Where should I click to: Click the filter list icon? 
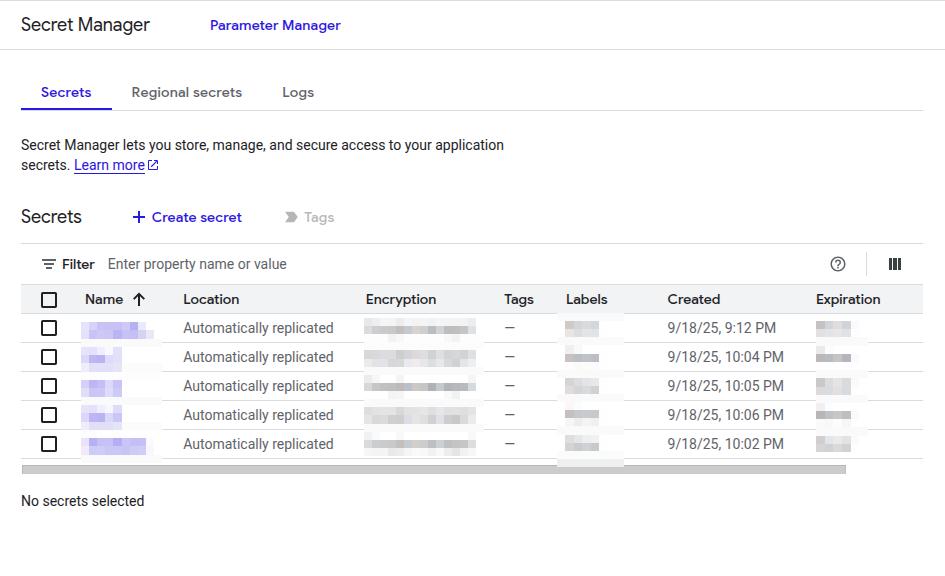coord(49,265)
